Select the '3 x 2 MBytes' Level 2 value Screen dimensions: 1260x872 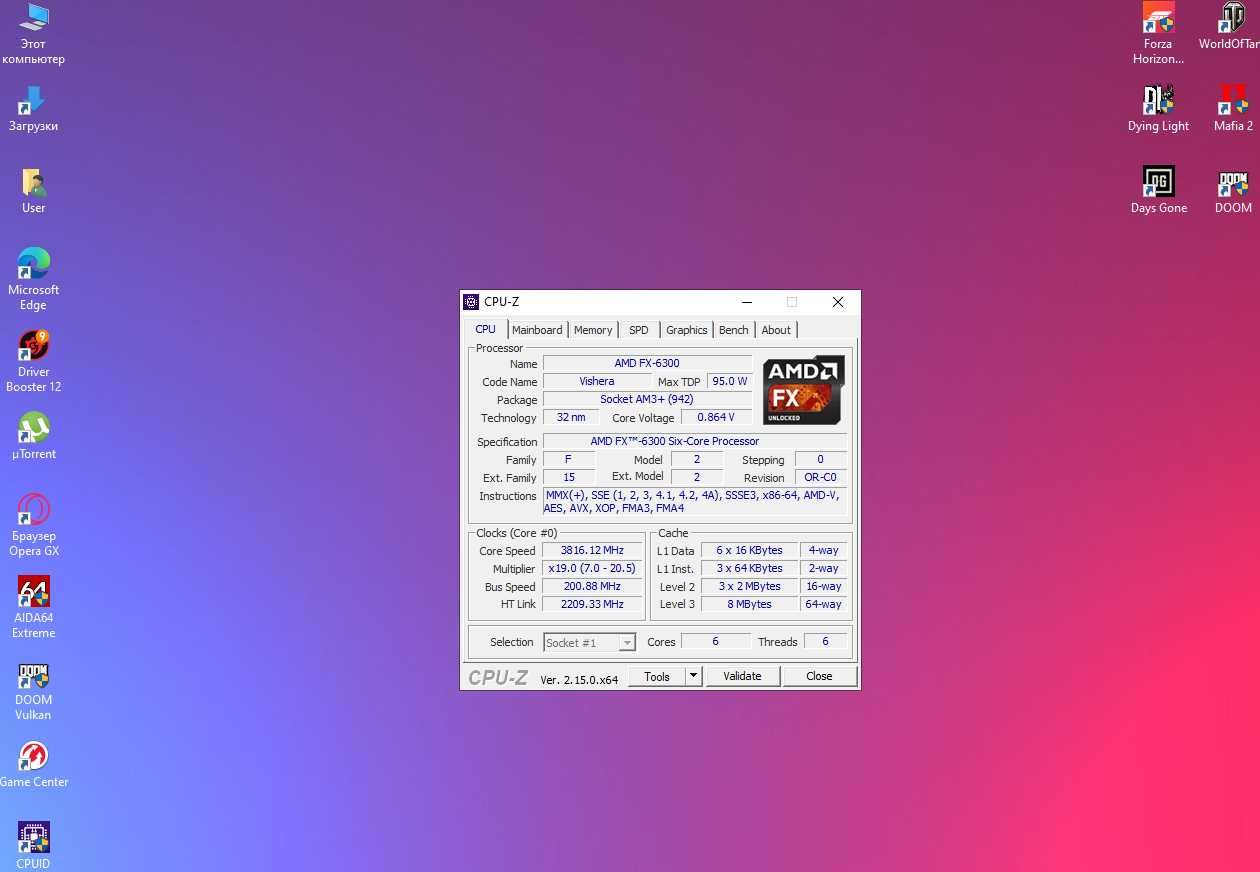click(x=749, y=586)
